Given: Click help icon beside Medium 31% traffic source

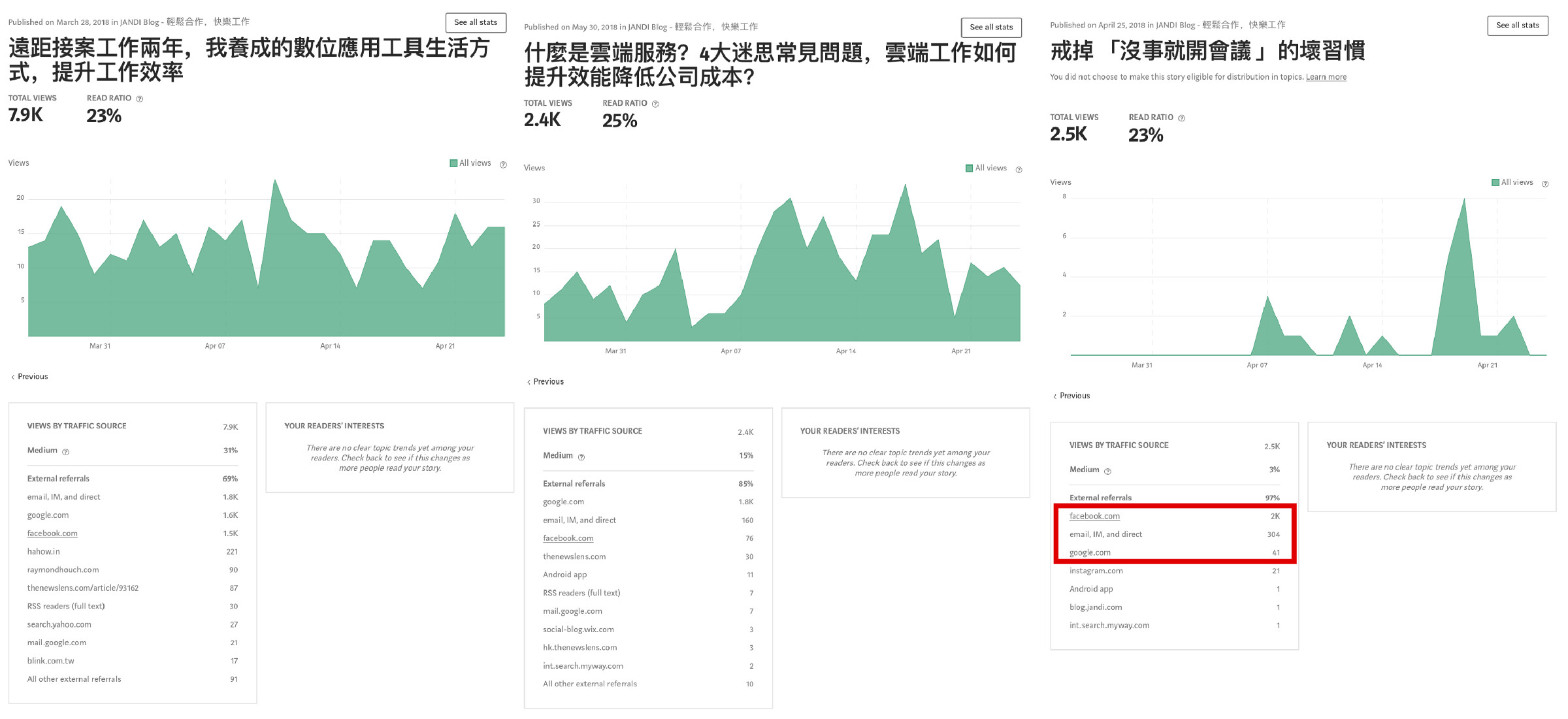Looking at the screenshot, I should point(65,452).
